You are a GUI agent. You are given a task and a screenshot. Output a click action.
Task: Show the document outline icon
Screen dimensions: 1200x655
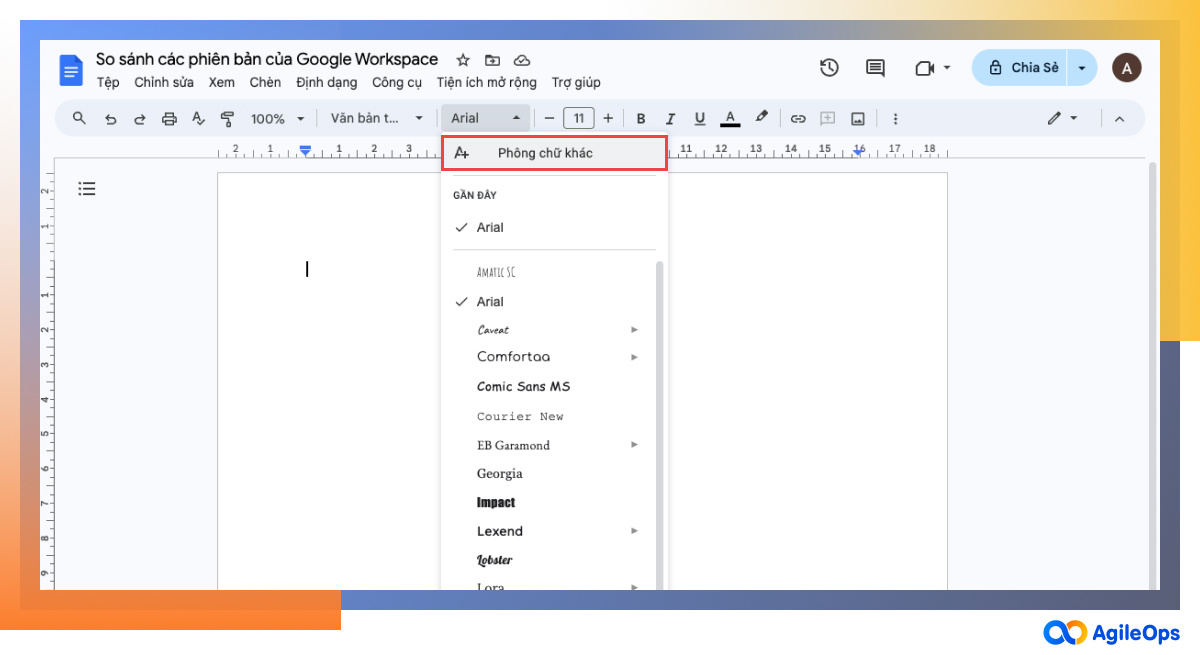point(87,188)
